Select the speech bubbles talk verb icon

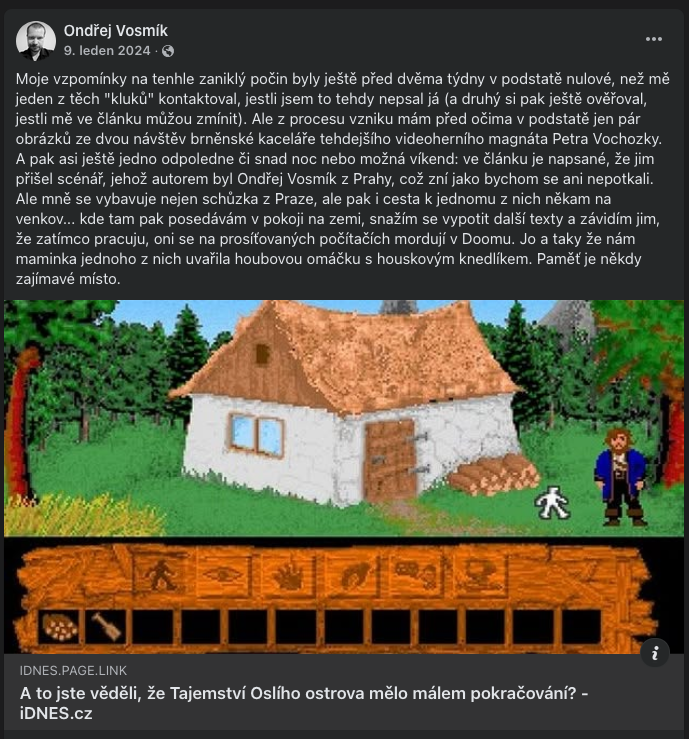pyautogui.click(x=417, y=575)
